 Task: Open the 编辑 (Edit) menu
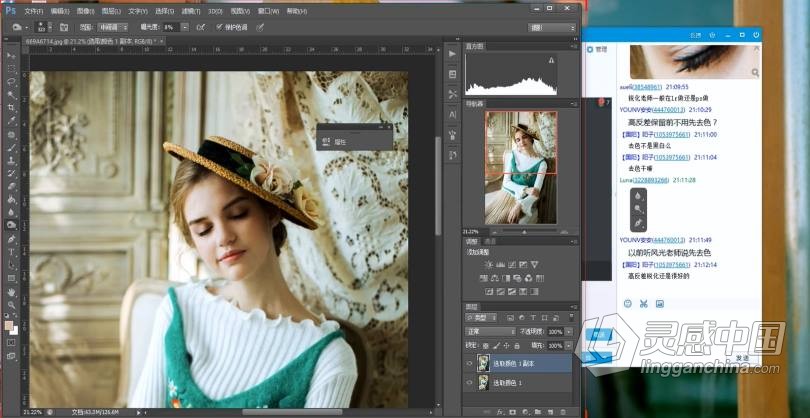click(x=61, y=11)
